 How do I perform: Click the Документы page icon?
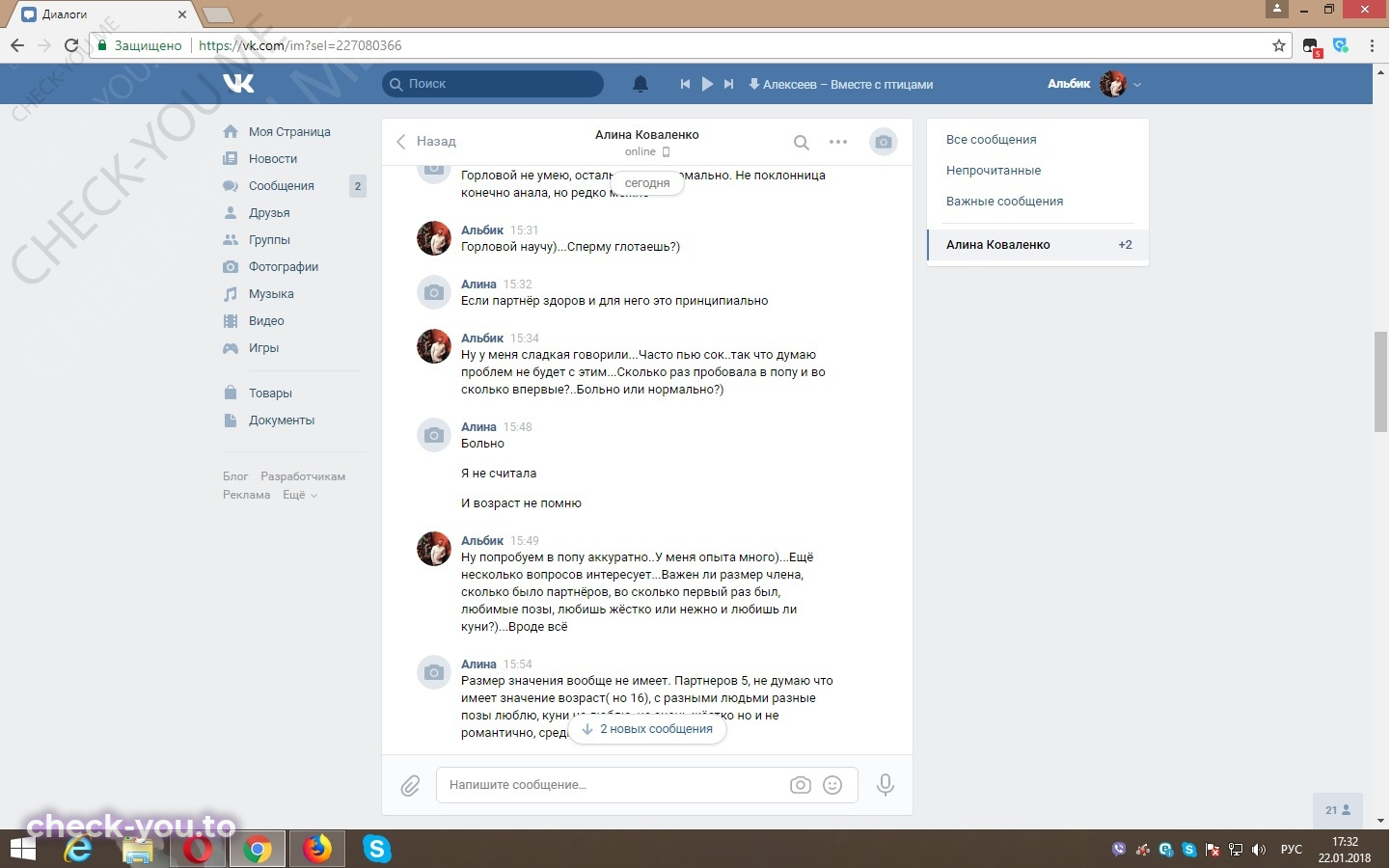tap(231, 420)
